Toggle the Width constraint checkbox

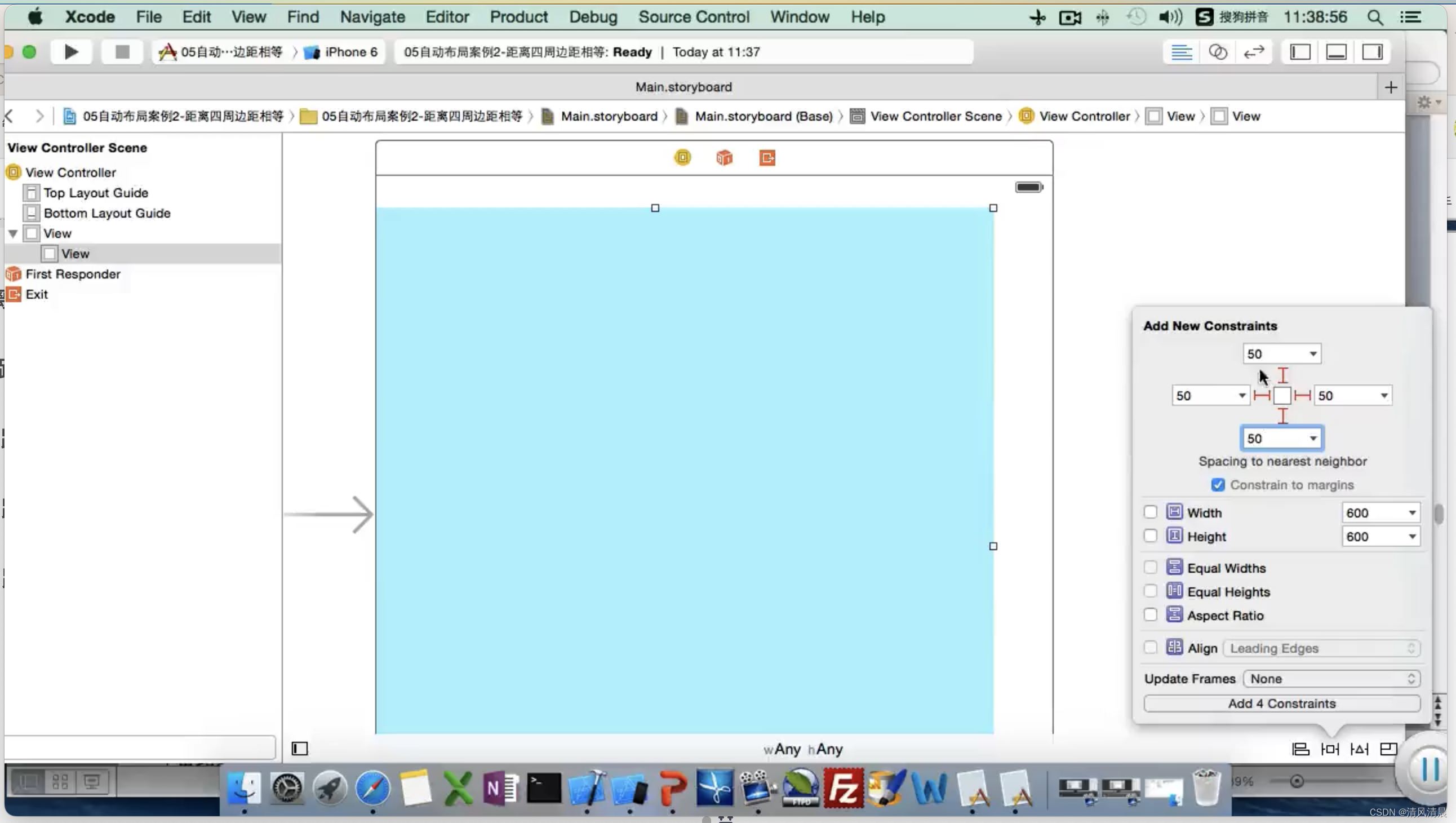[x=1150, y=512]
